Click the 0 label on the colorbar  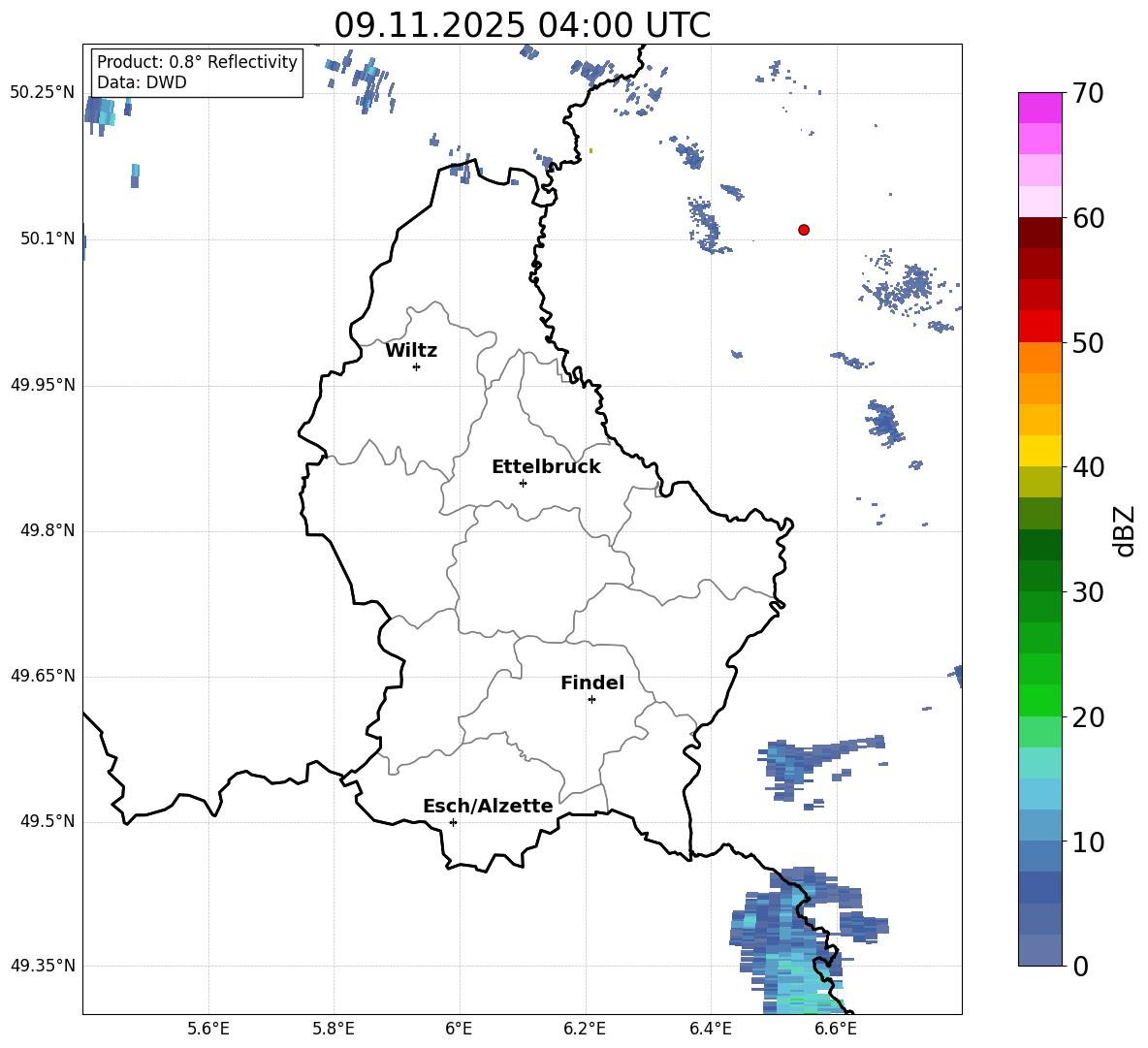pos(1080,967)
